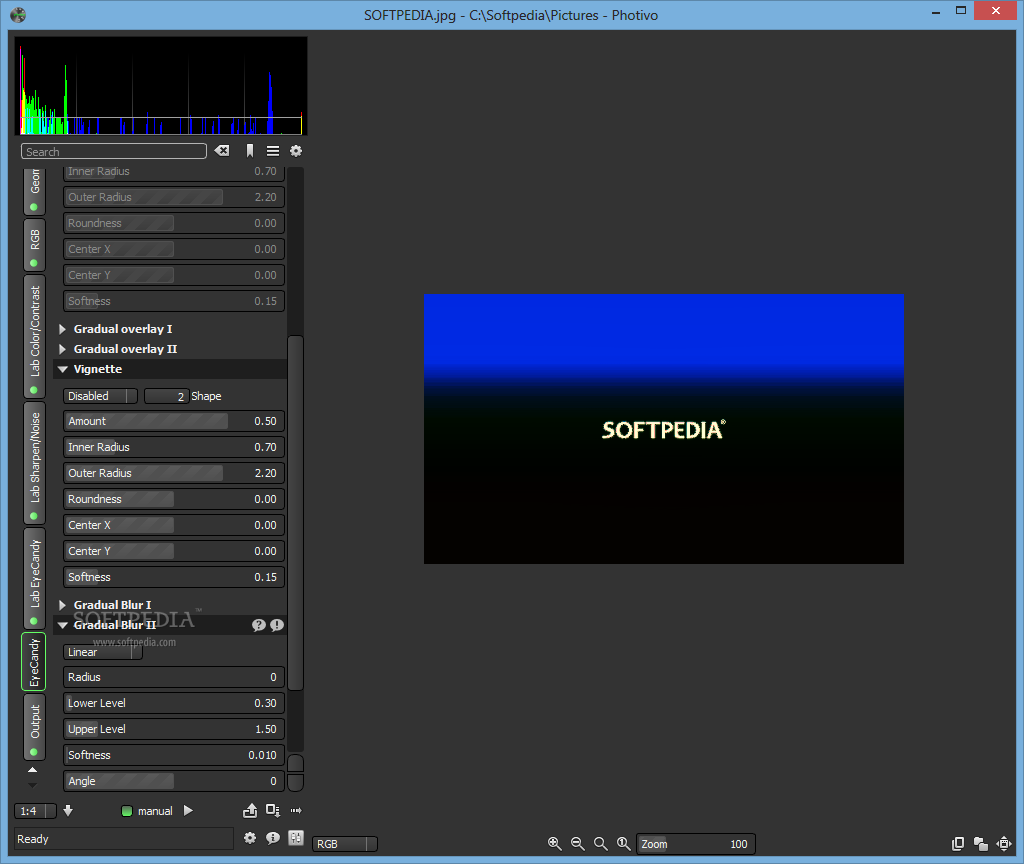Run the pipe with the play arrow

pyautogui.click(x=188, y=810)
